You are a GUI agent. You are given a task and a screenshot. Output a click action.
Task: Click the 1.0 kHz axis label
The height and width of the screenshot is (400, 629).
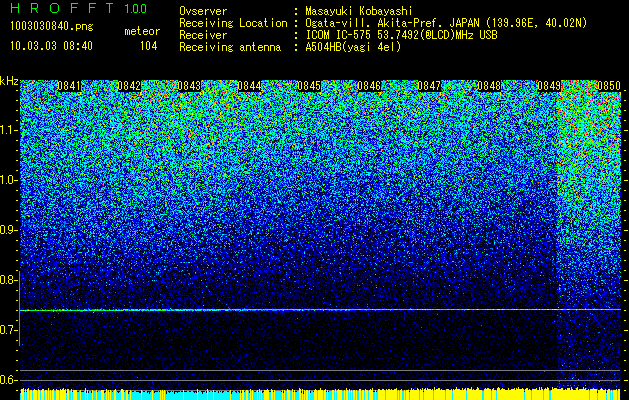[x=8, y=180]
